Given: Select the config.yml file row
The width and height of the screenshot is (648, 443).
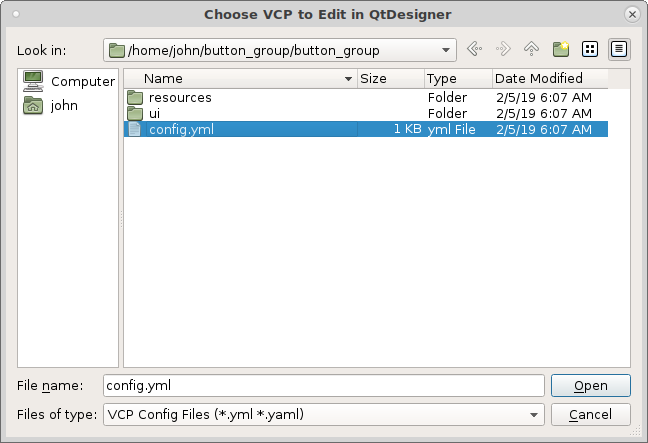Looking at the screenshot, I should pos(365,129).
